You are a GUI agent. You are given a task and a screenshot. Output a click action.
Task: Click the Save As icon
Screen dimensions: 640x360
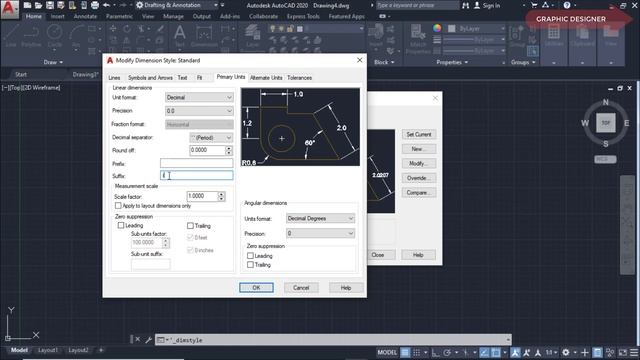61,5
